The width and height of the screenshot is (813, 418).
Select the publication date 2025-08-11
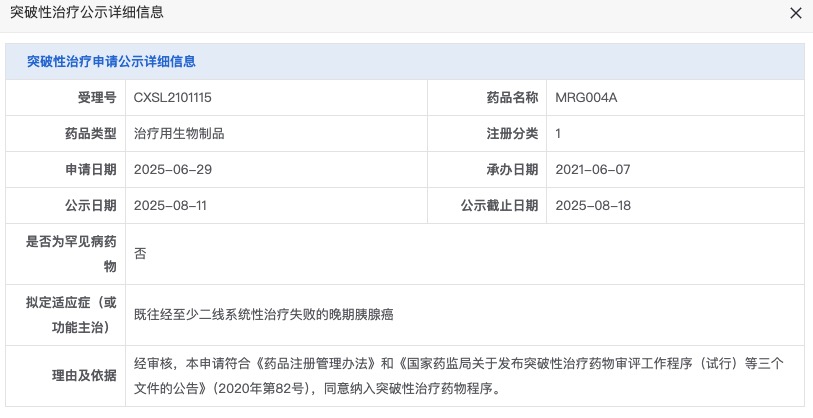coord(170,205)
